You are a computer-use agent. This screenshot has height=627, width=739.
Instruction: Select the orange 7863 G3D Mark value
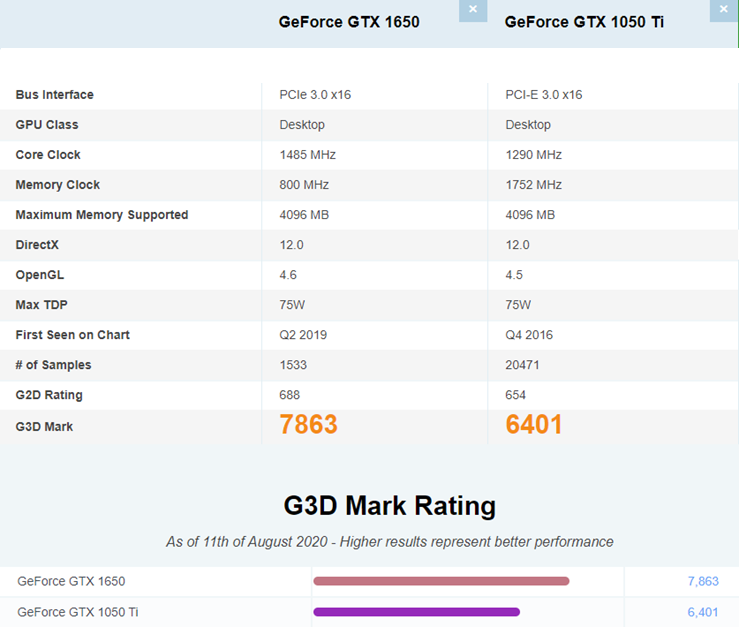[x=308, y=424]
